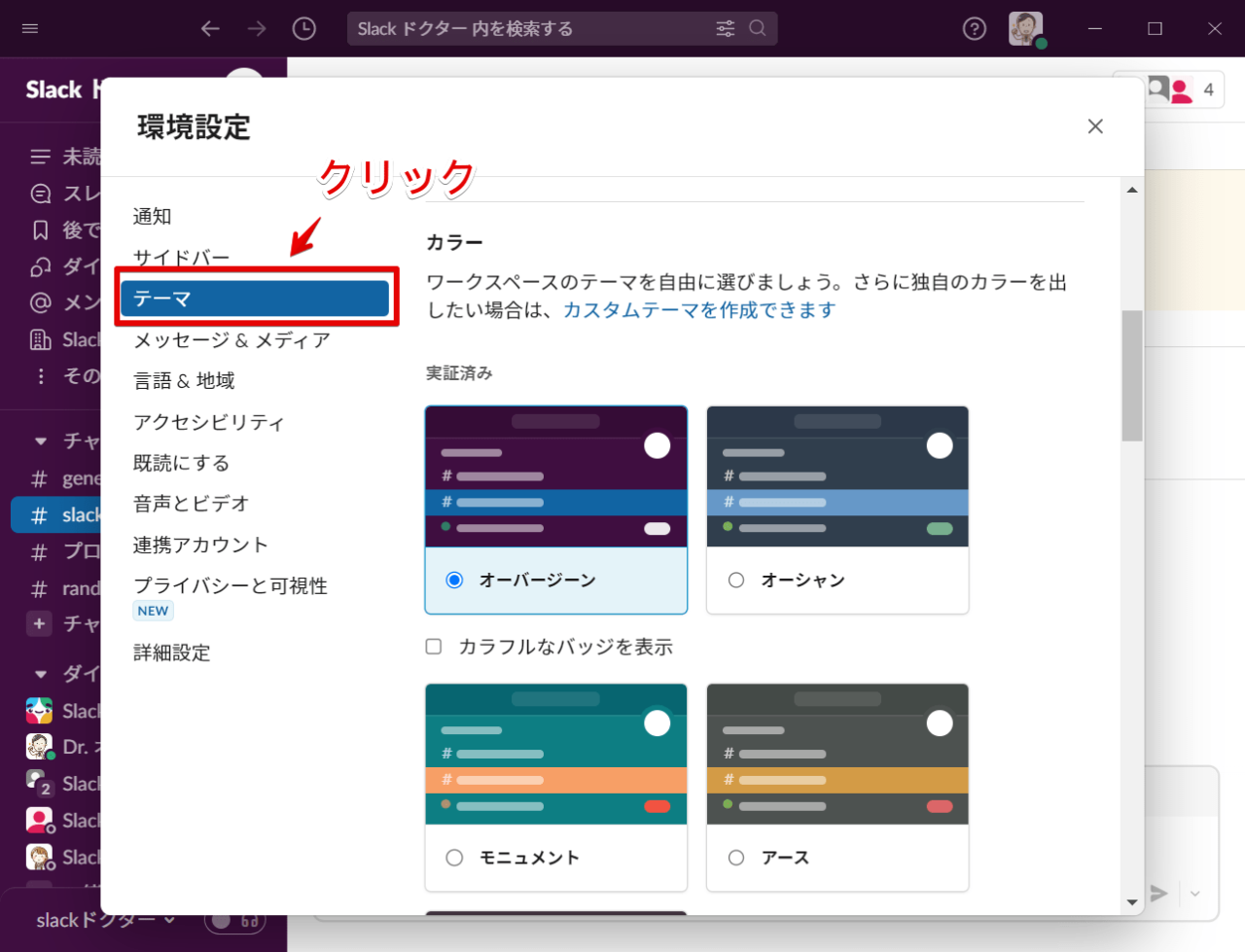This screenshot has width=1245, height=952.
Task: Select the アース theme radio button
Action: pos(736,858)
